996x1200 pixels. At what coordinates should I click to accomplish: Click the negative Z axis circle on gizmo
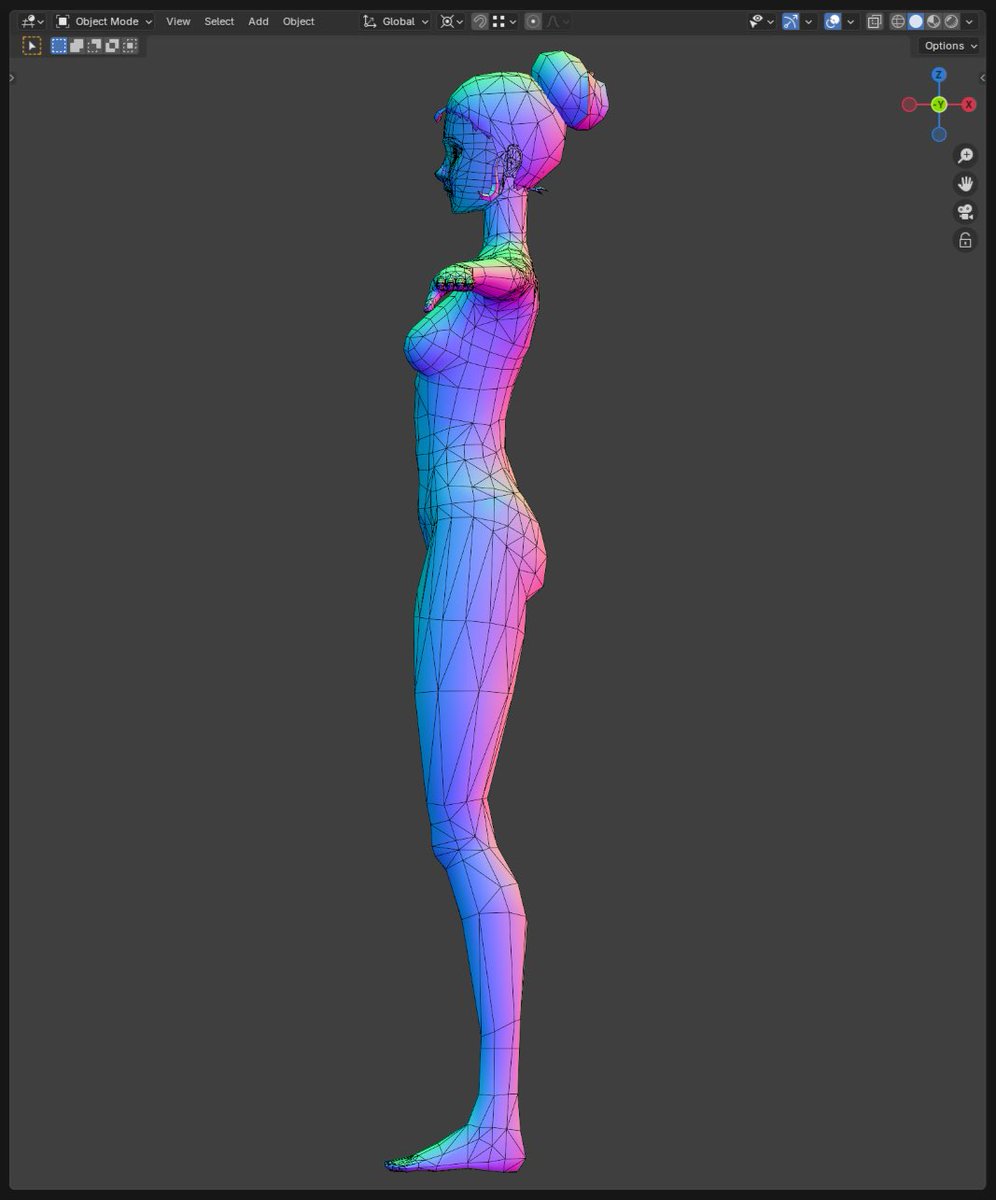[939, 134]
